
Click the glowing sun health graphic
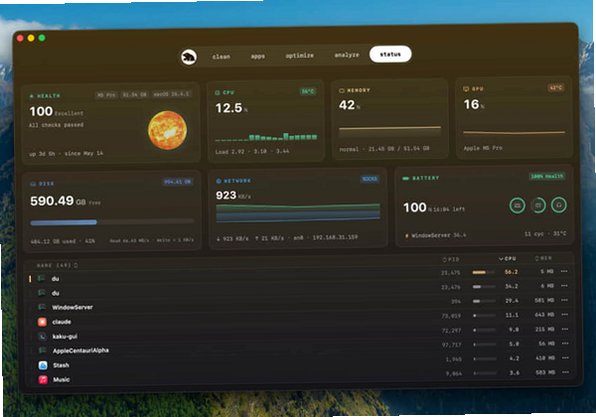click(167, 130)
